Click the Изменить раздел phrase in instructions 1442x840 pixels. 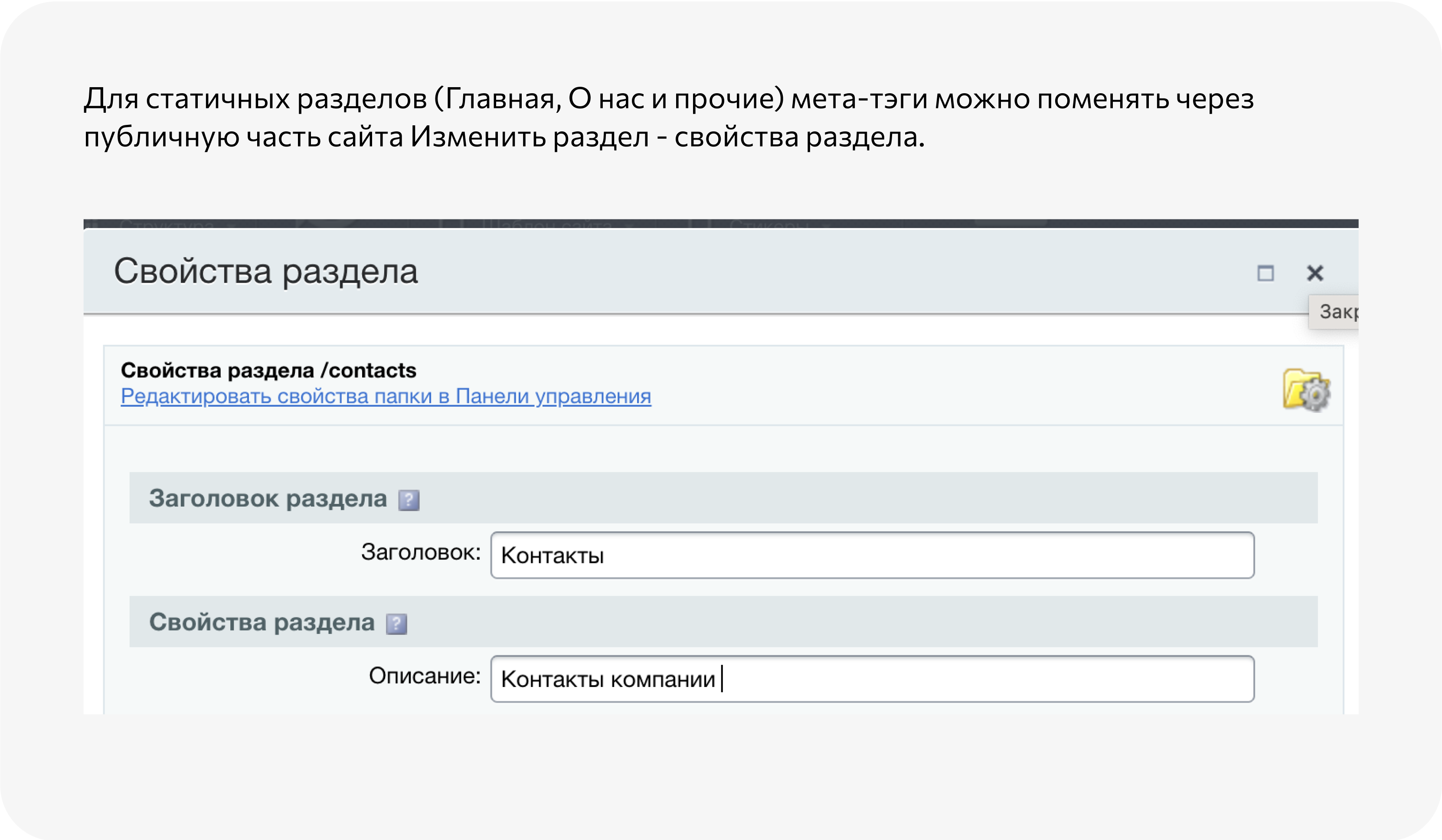[x=529, y=137]
